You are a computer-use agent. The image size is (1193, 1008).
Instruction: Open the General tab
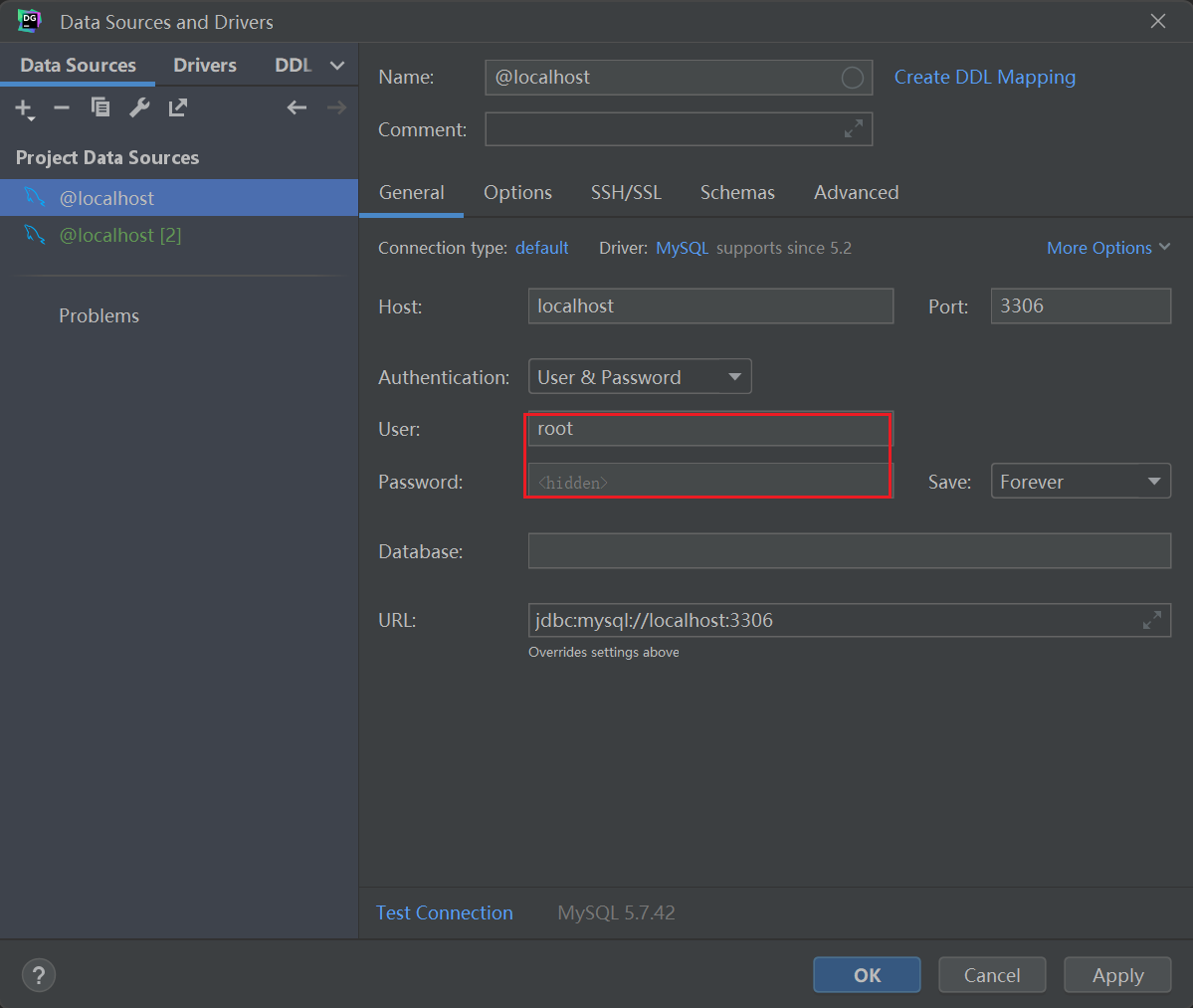click(412, 192)
